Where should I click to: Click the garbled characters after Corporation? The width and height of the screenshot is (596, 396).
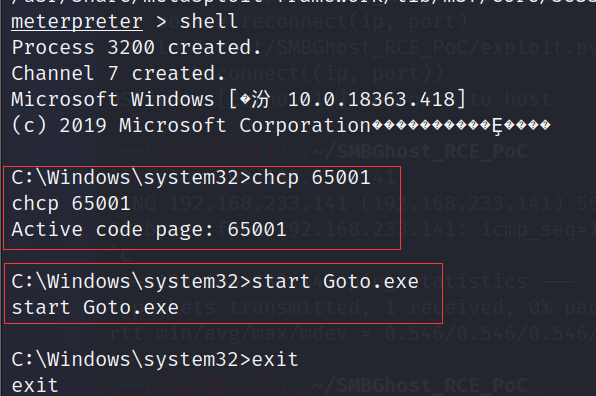pos(461,125)
